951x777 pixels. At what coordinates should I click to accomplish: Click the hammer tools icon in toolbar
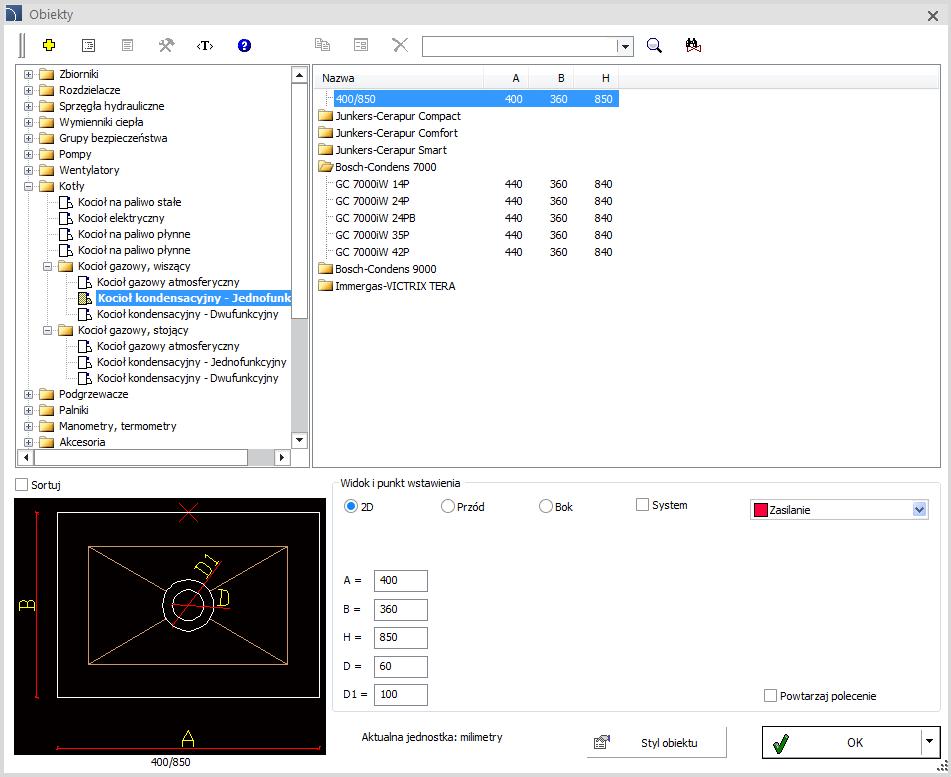click(x=166, y=45)
